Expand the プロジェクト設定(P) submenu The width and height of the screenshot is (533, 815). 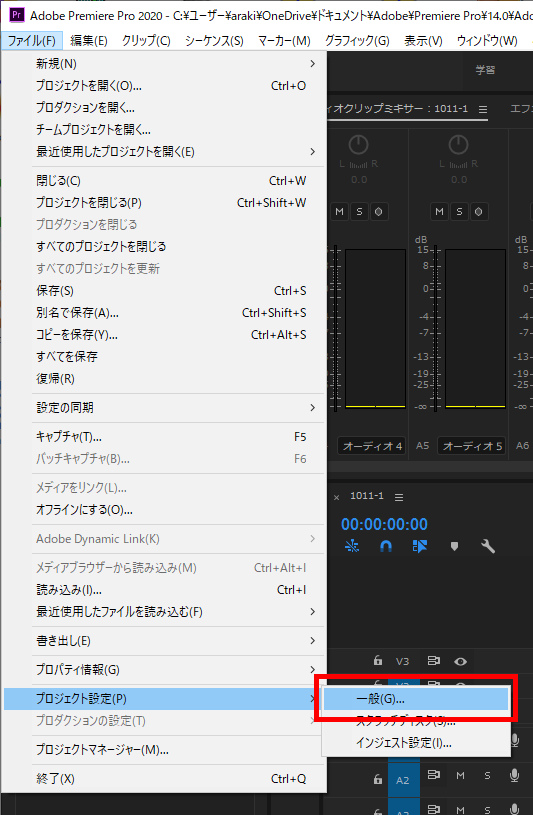point(164,699)
